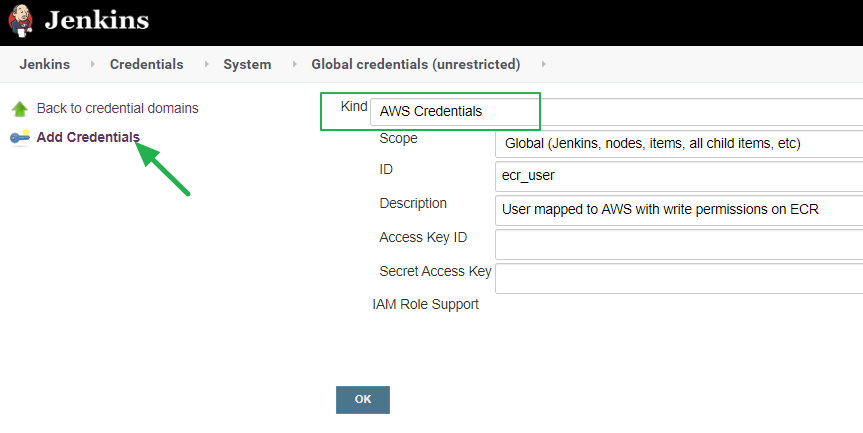Click the Access Key ID label
863x433 pixels.
point(423,238)
